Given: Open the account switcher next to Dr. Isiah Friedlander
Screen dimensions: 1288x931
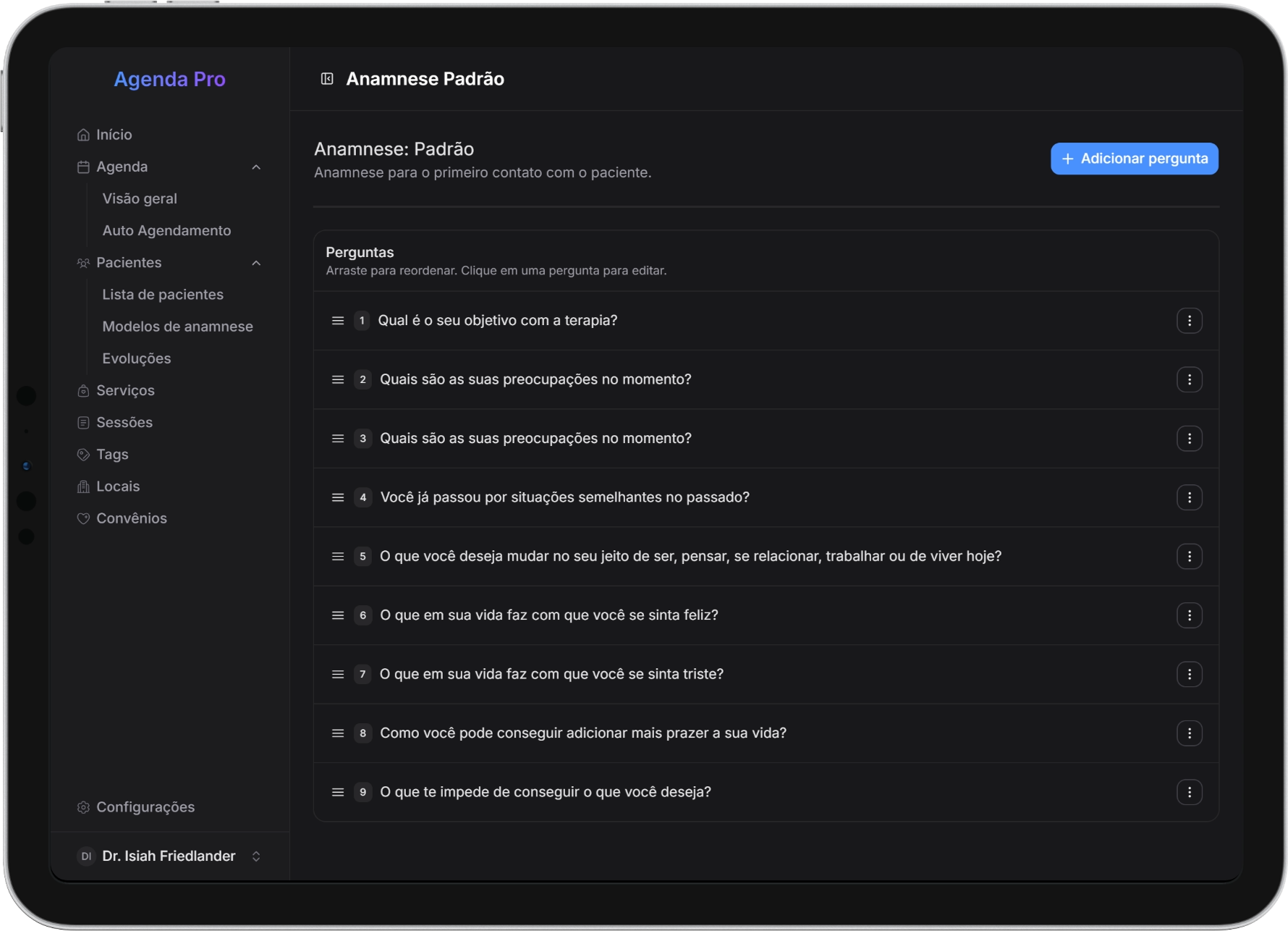Looking at the screenshot, I should [256, 856].
